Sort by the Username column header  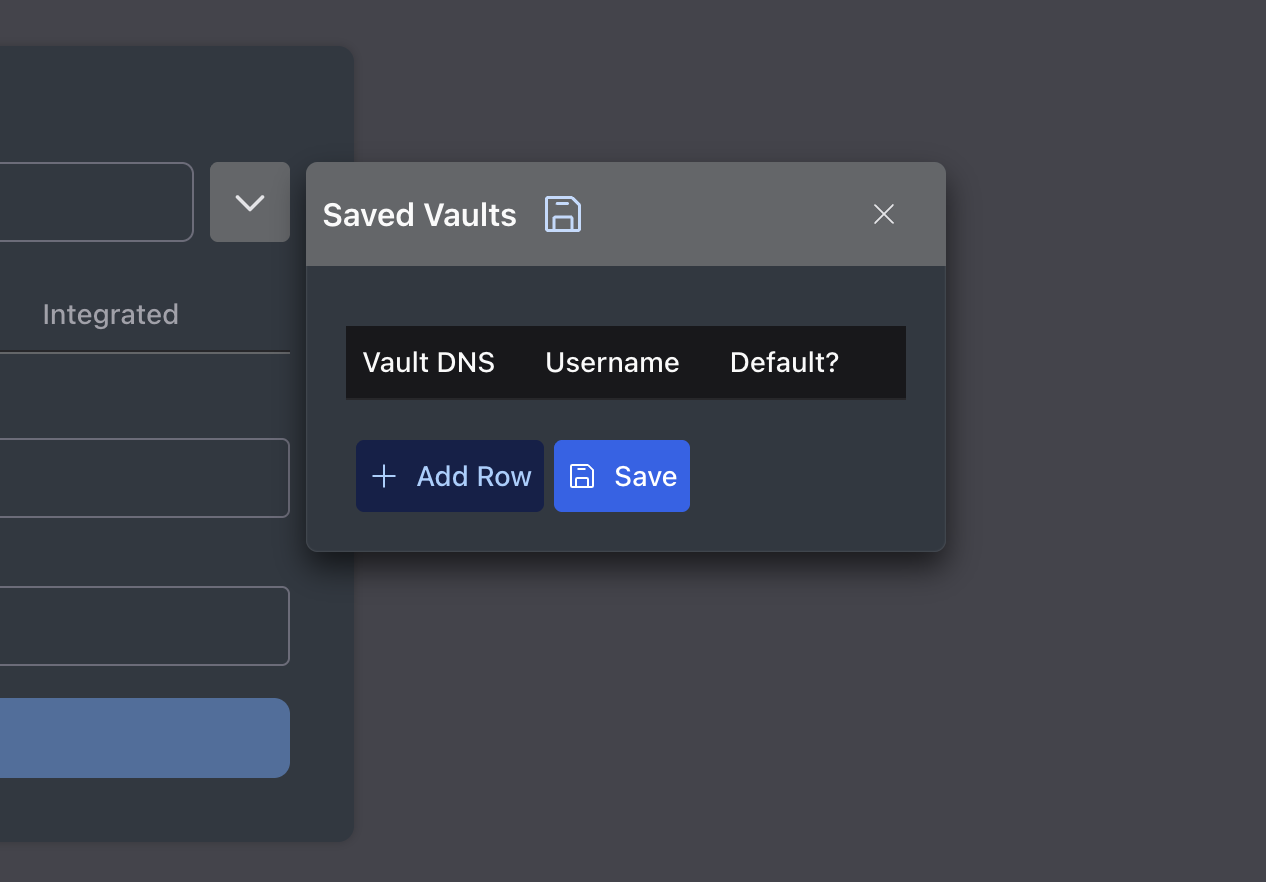[x=612, y=362]
